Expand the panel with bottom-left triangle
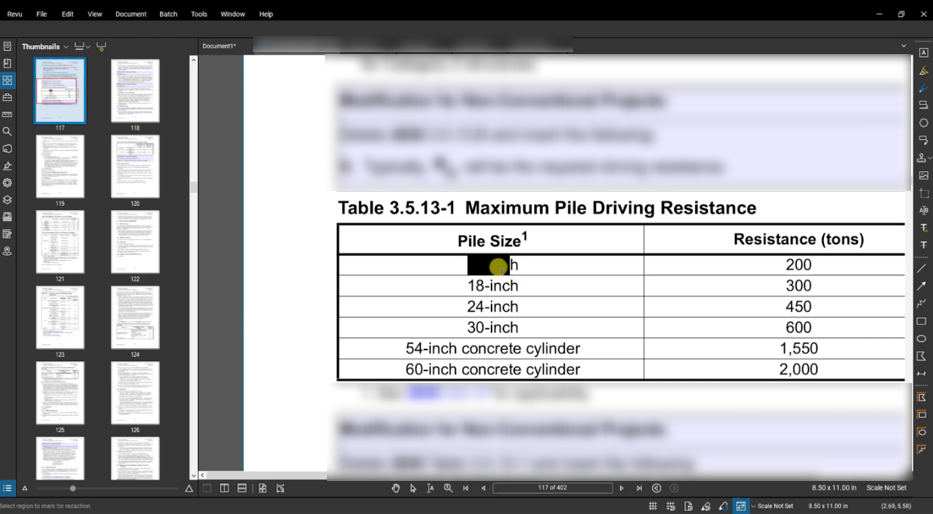This screenshot has width=933, height=514. (25, 488)
